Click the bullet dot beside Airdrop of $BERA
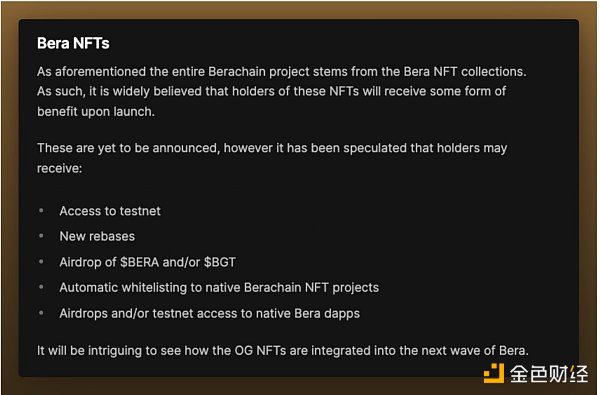600x395 pixels. (x=41, y=261)
